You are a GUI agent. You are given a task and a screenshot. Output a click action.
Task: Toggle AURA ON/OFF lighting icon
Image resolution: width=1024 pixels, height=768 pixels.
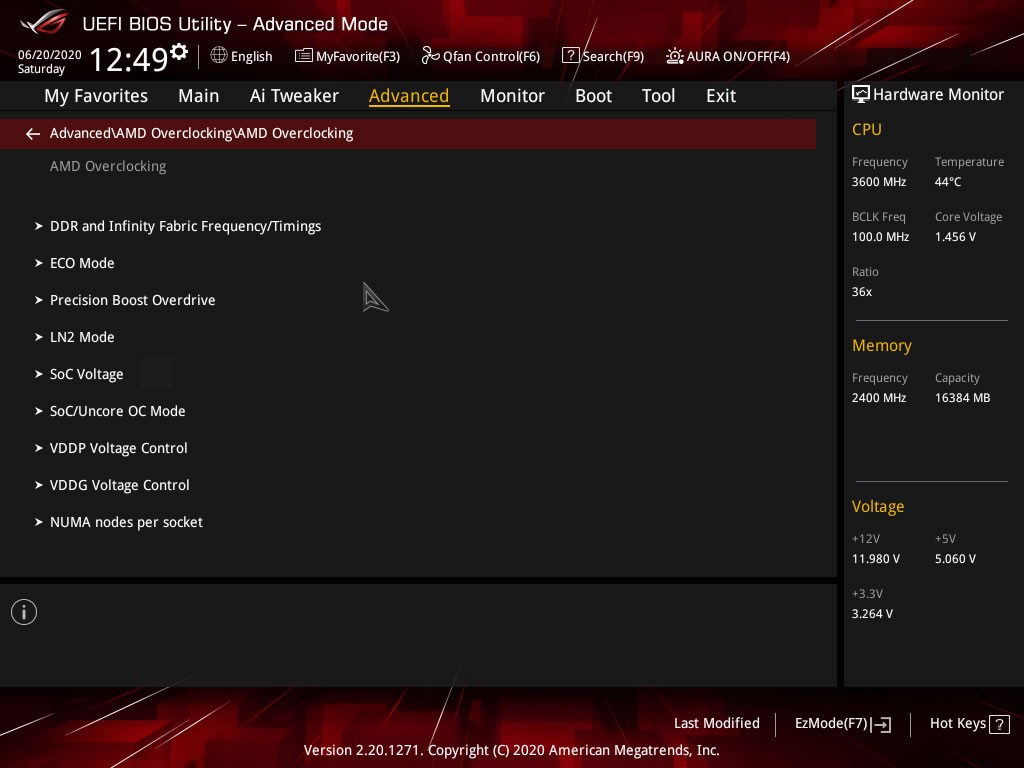coord(675,56)
